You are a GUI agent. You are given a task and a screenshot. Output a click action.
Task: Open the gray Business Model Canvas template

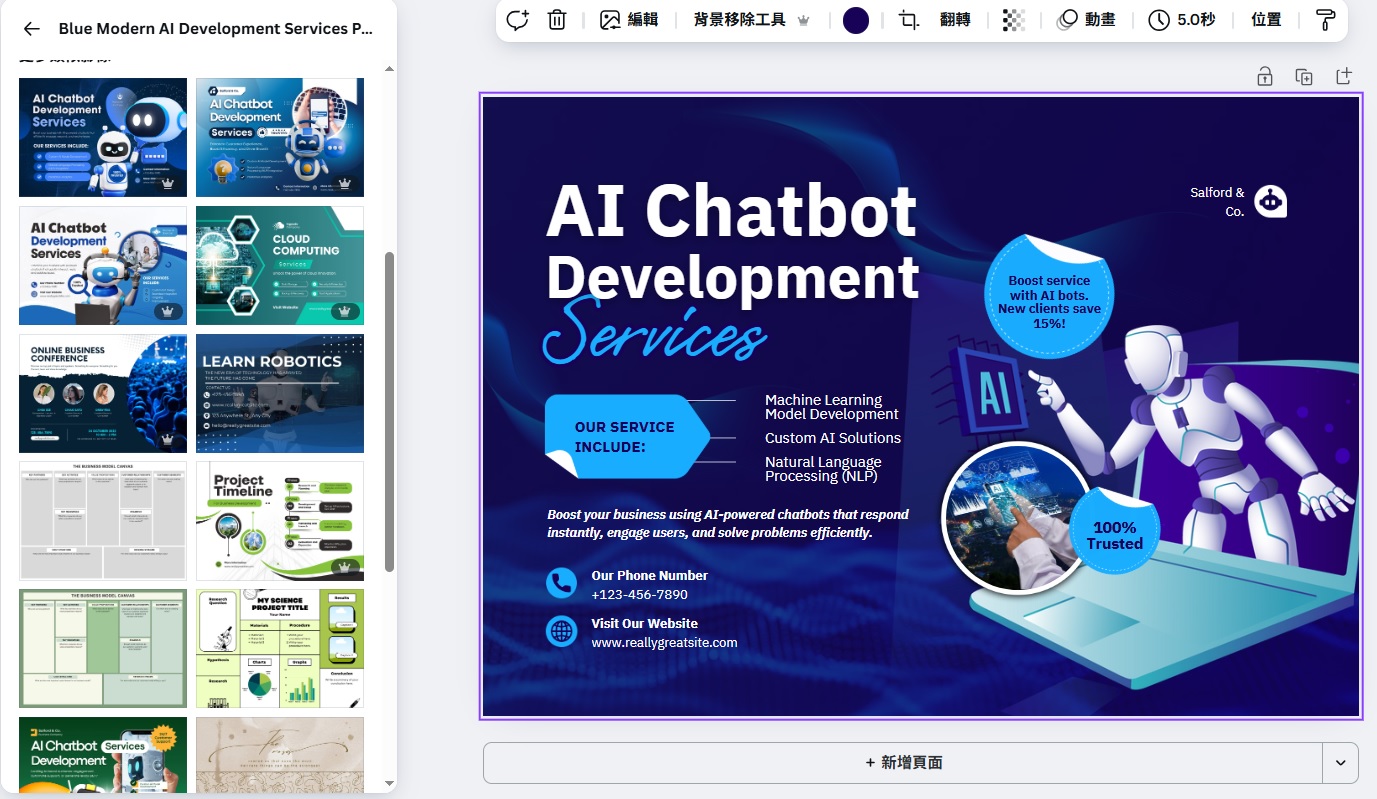pos(103,521)
